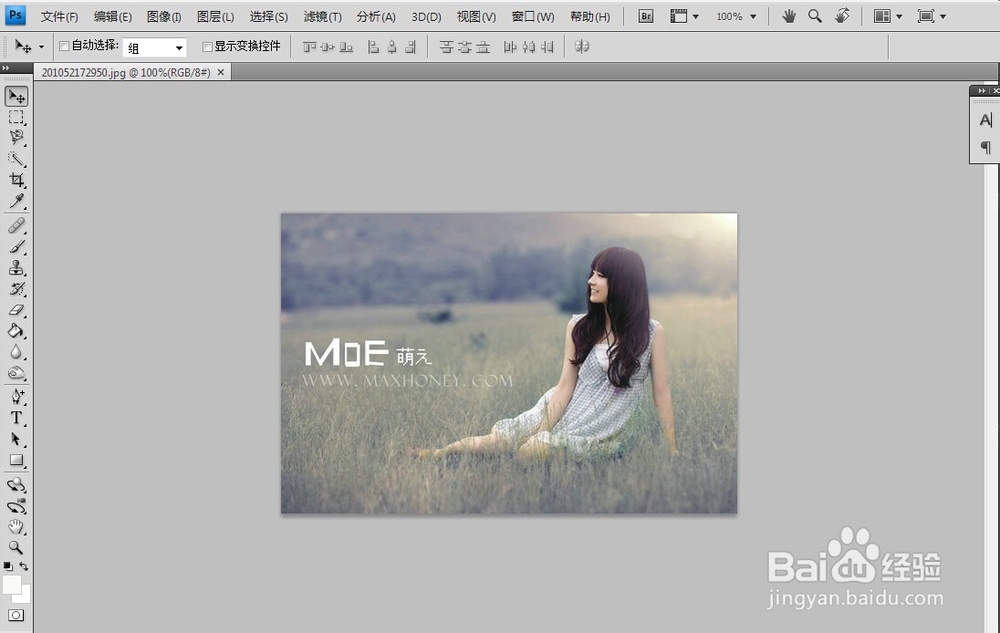The width and height of the screenshot is (1000, 633).
Task: Click the background color swatch
Action: tap(25, 597)
